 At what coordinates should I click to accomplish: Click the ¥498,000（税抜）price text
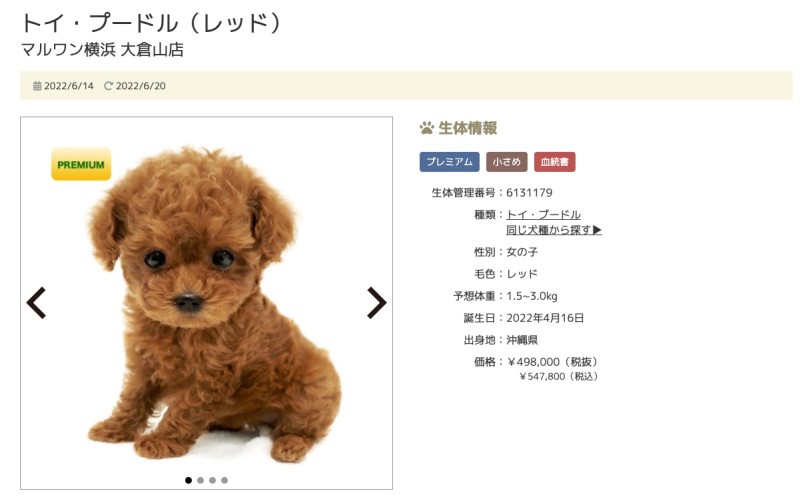[x=554, y=362]
